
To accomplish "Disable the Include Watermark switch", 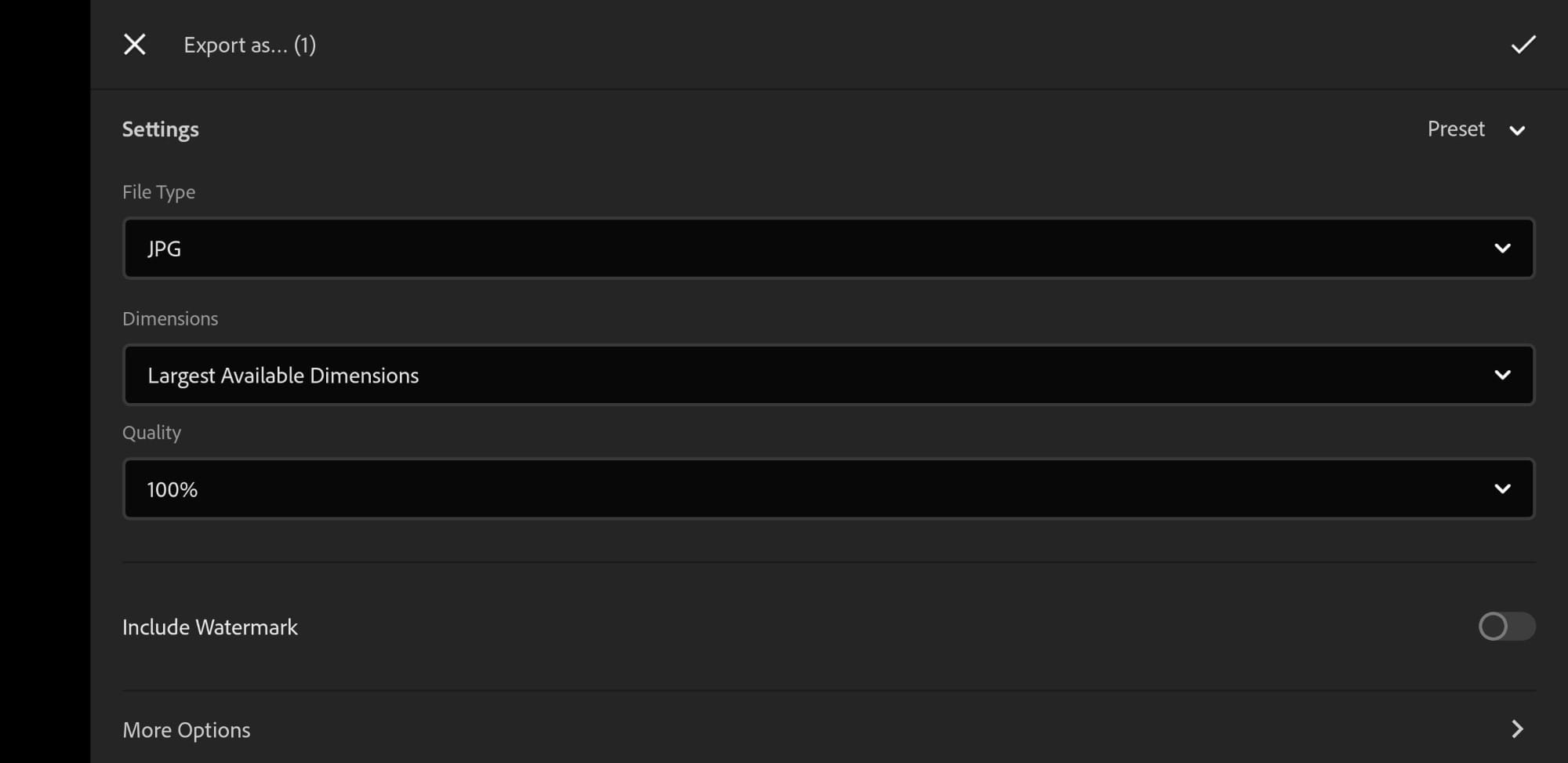I will click(x=1506, y=627).
